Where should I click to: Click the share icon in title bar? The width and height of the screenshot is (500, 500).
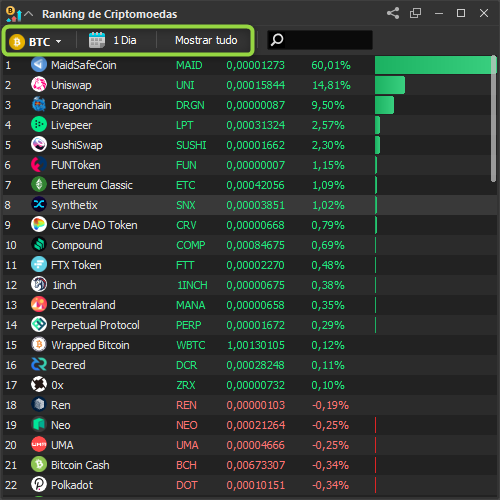tap(393, 13)
